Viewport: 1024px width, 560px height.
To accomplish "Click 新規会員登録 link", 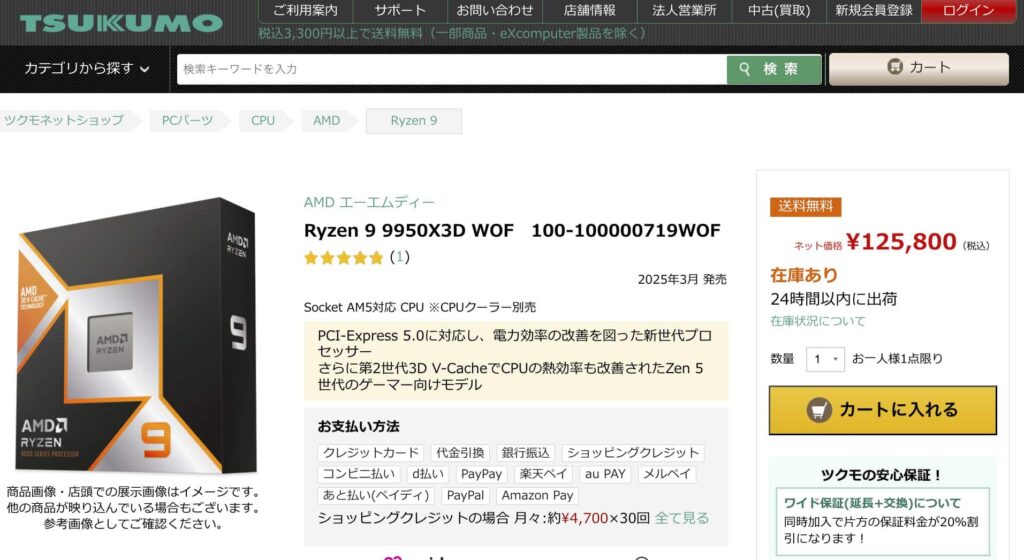I will click(x=873, y=11).
